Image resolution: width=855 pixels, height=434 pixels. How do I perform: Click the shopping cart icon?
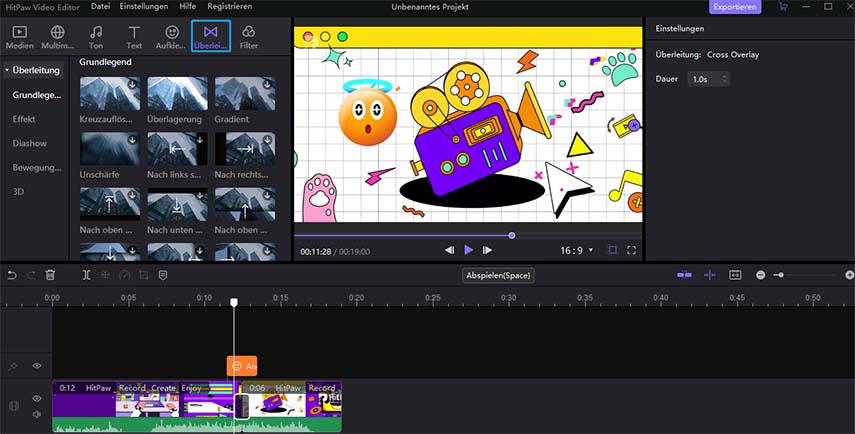click(782, 7)
